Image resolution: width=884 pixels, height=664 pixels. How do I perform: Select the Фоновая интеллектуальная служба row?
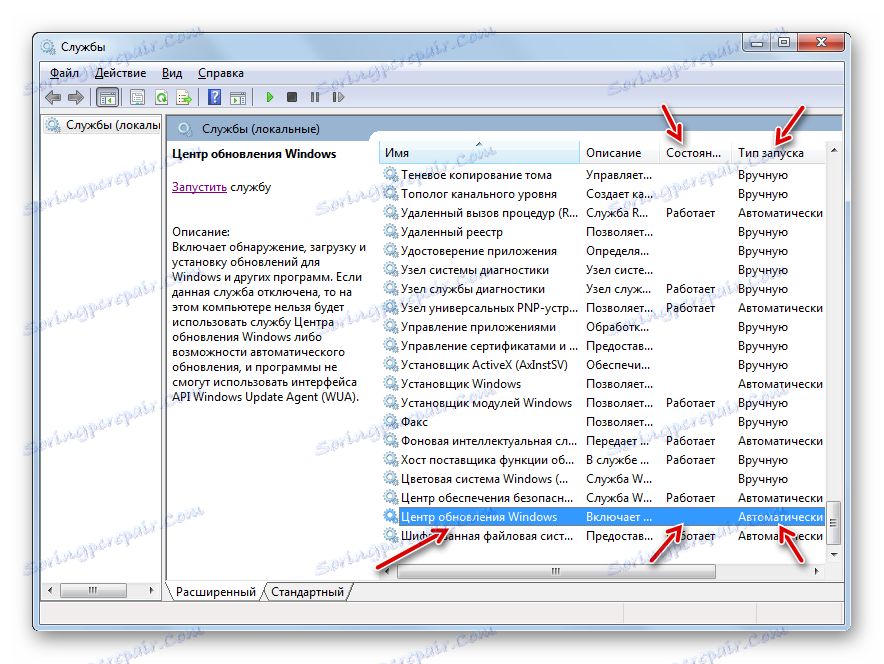pos(602,440)
